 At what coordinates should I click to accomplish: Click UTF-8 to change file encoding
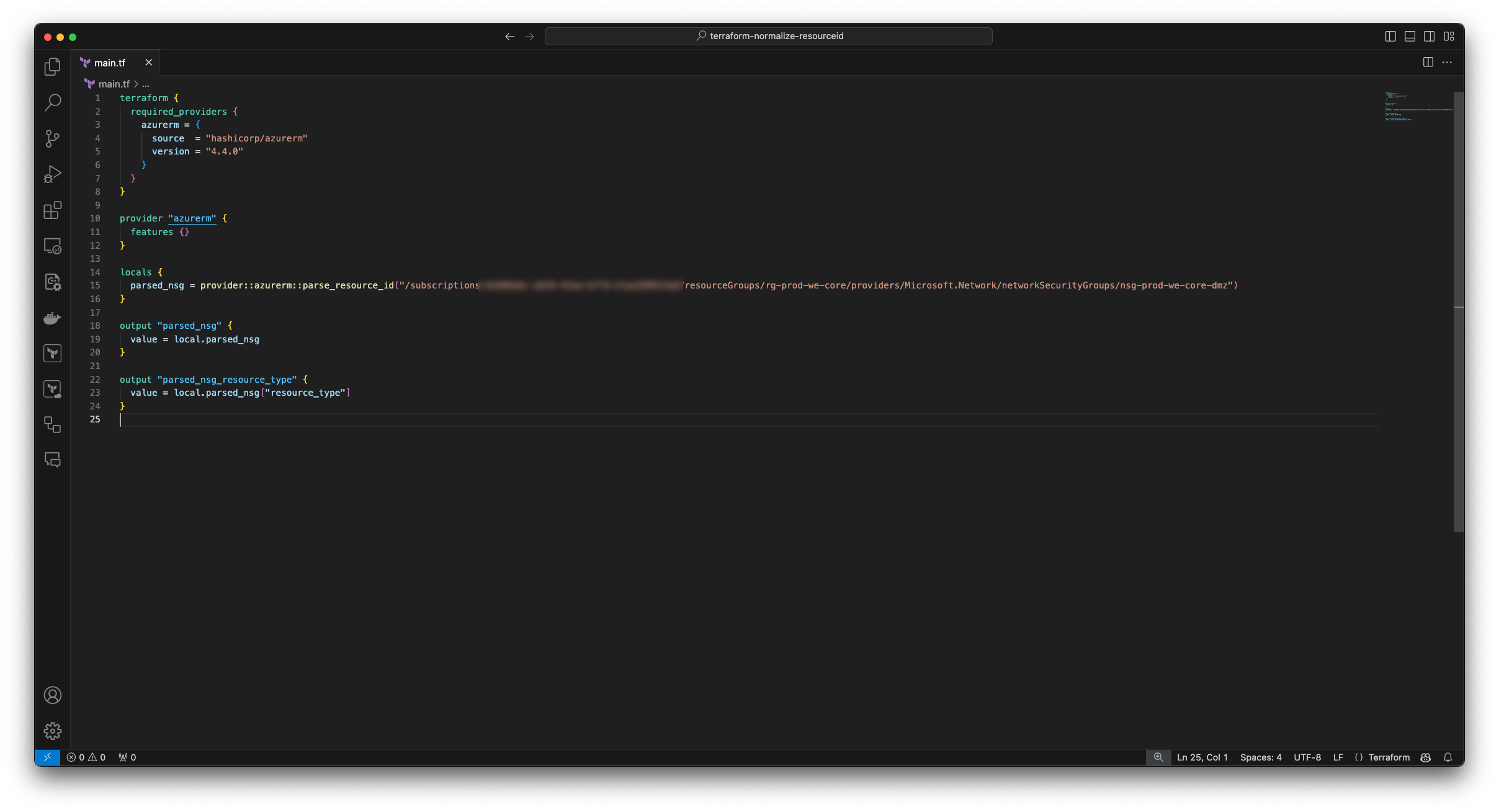[1307, 757]
